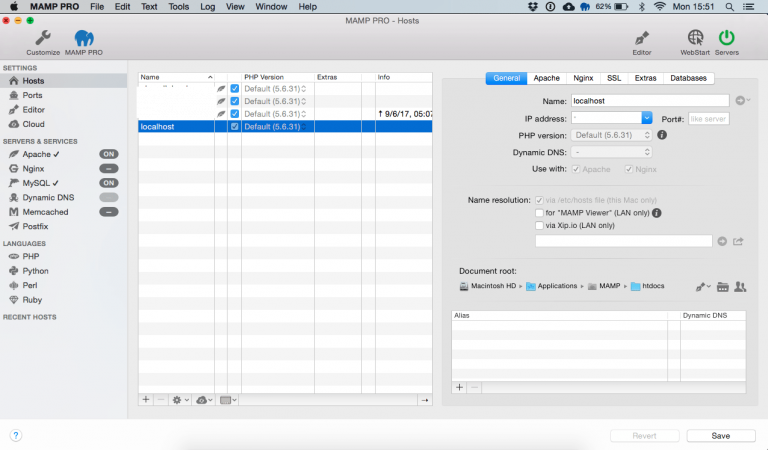Viewport: 768px width, 450px height.
Task: Choose document root folder icon
Action: 722,287
